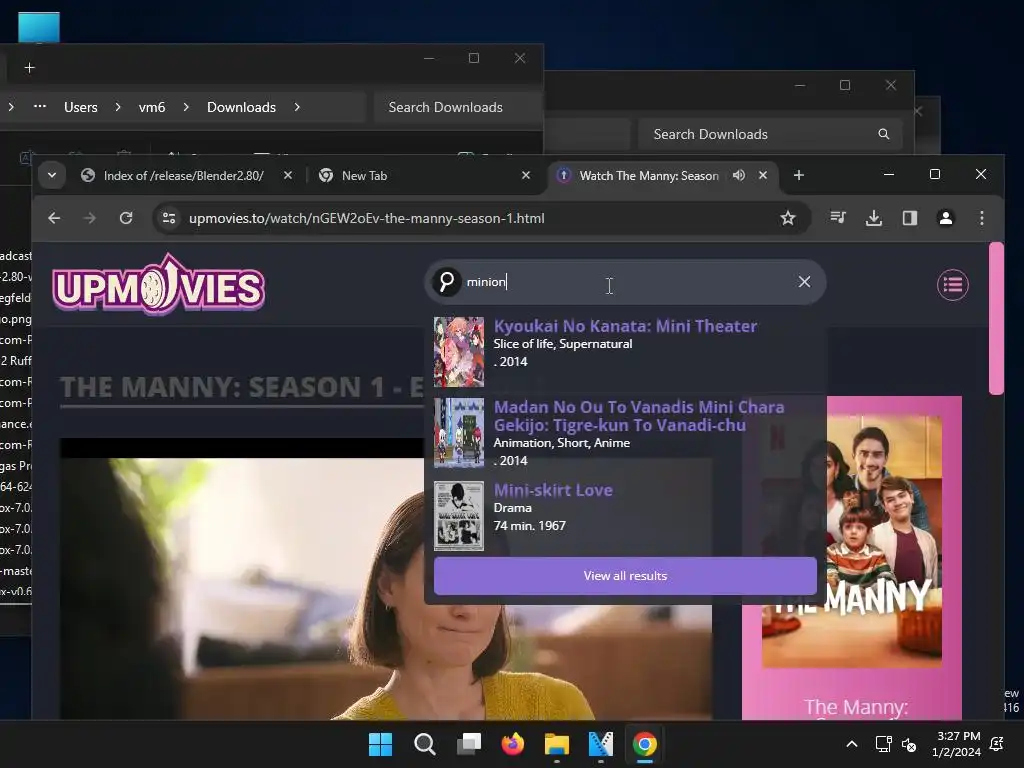Click Downloads in File Explorer breadcrumb
Screen dimensions: 1024x768
pyautogui.click(x=241, y=107)
